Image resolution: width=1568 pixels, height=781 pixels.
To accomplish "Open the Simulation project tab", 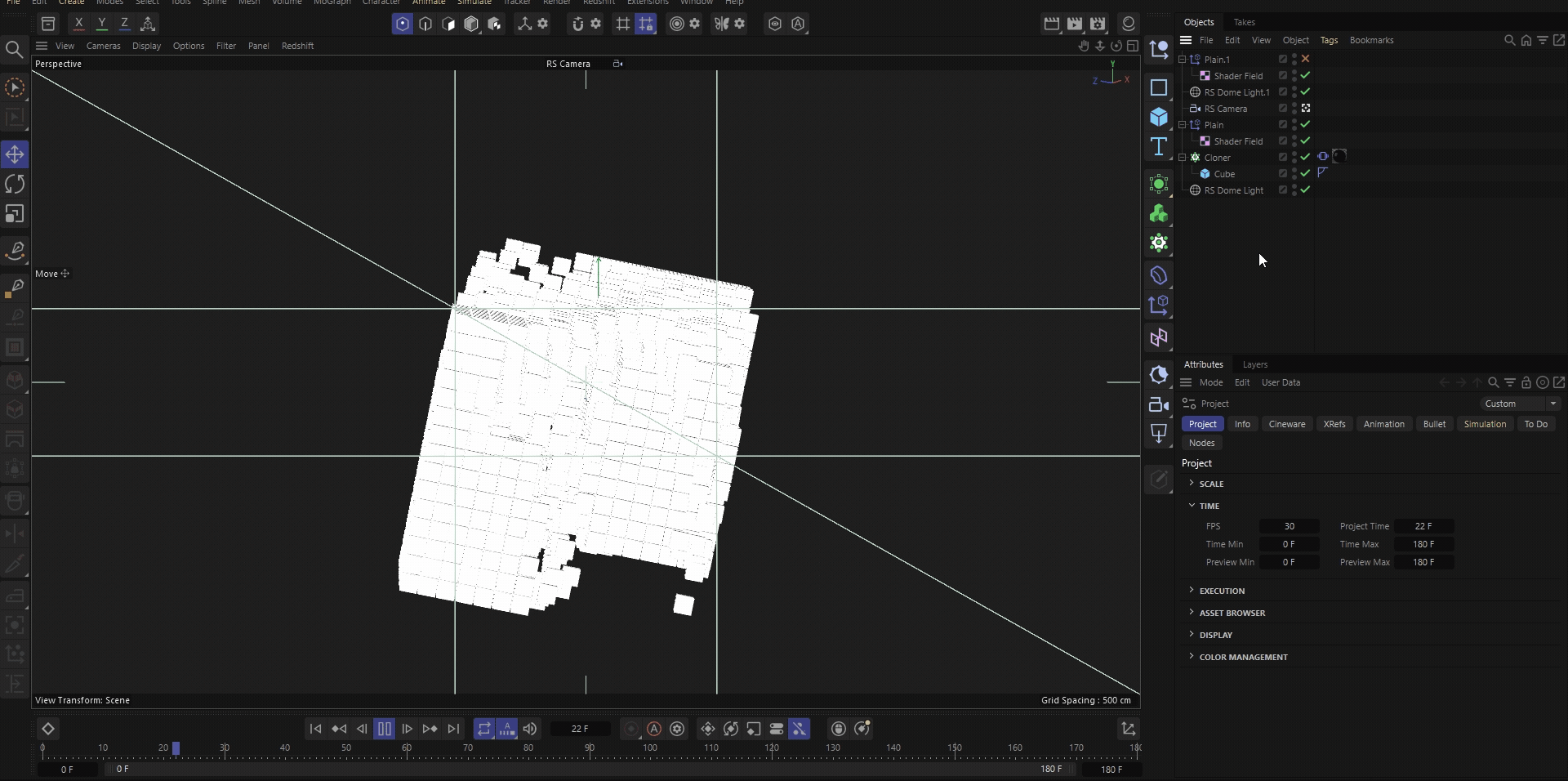I will click(1484, 424).
